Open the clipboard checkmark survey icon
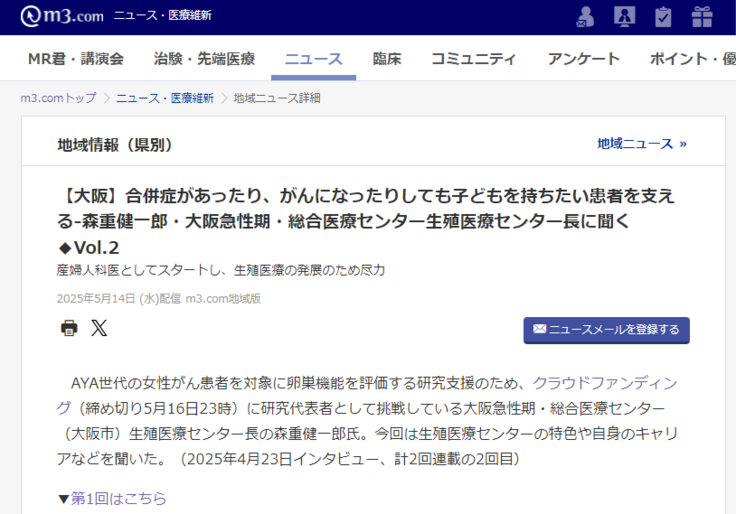 point(663,17)
